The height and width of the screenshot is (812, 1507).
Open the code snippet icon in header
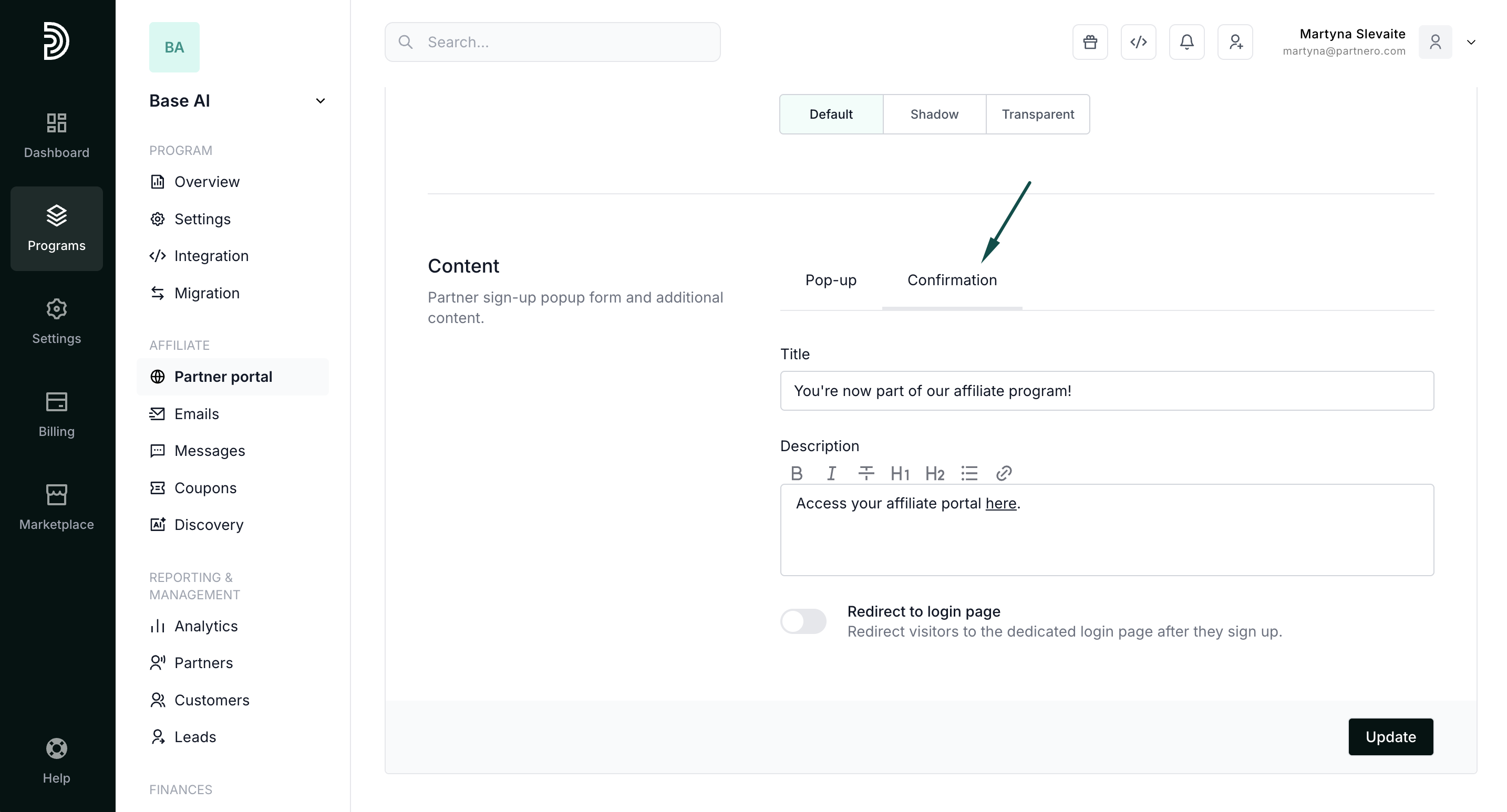1139,42
